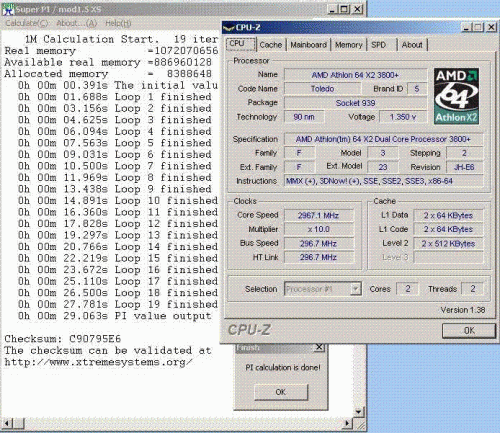This screenshot has width=500, height=433.
Task: Open the Memory tab in CPU-Z
Action: [x=348, y=45]
